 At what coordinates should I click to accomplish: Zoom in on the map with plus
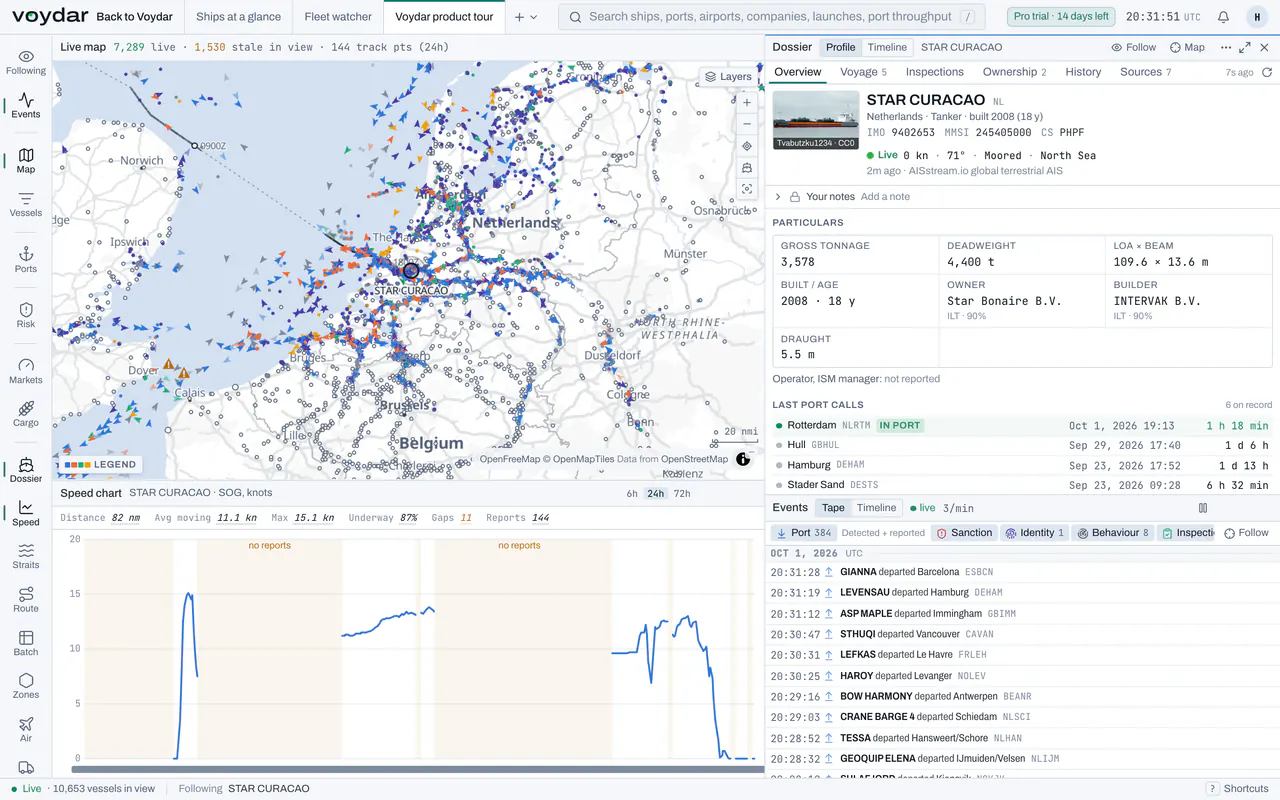coord(747,102)
